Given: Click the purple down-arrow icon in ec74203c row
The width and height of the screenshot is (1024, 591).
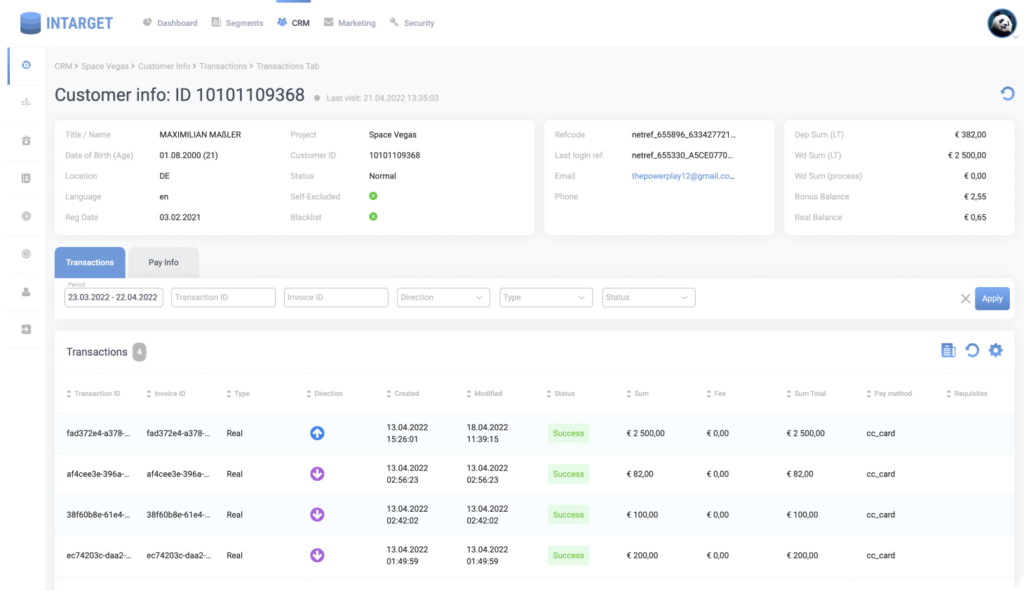Looking at the screenshot, I should pos(317,555).
